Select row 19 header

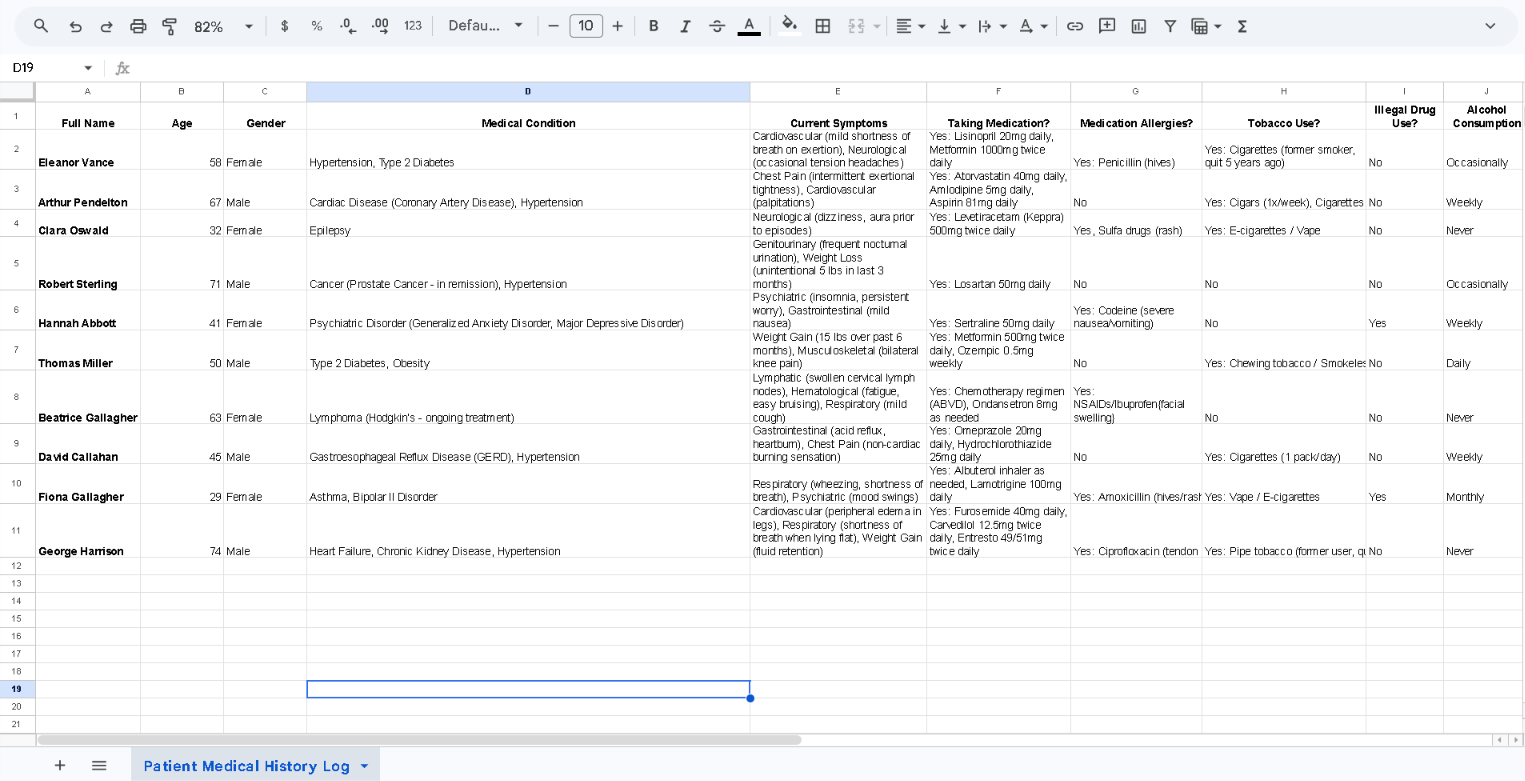(17, 689)
